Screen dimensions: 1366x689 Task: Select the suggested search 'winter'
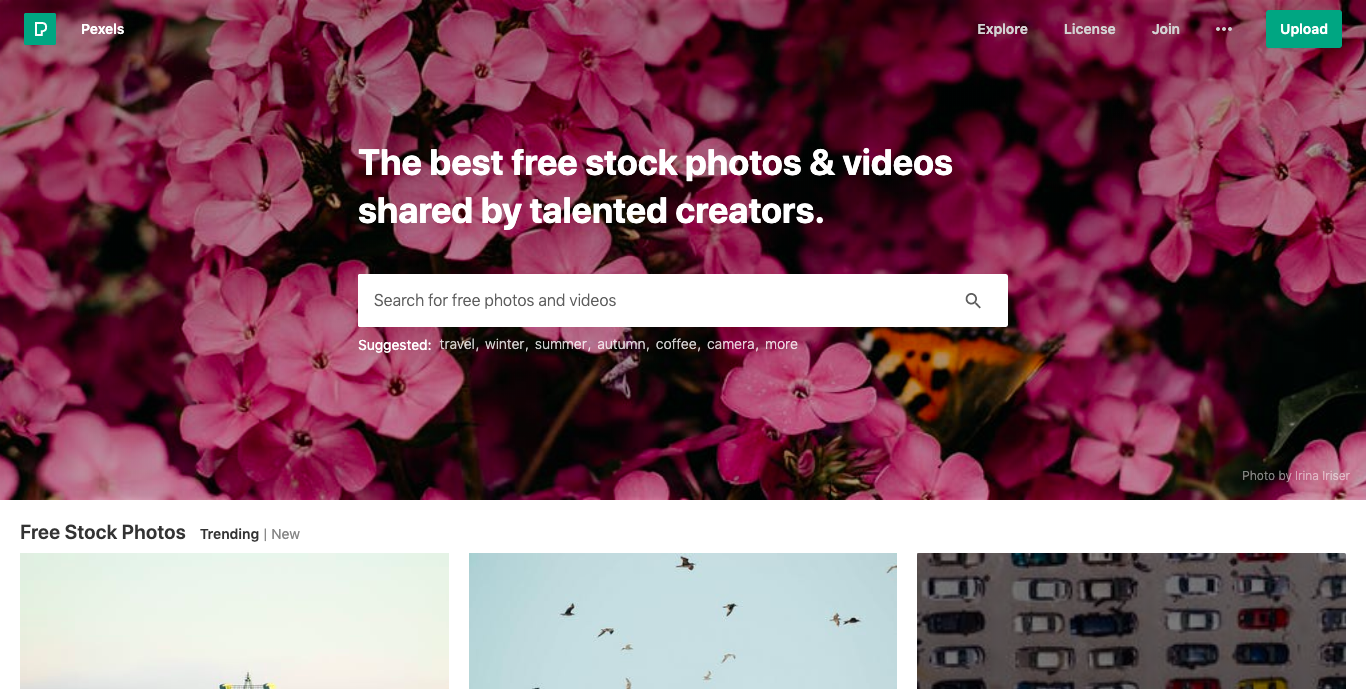point(504,344)
